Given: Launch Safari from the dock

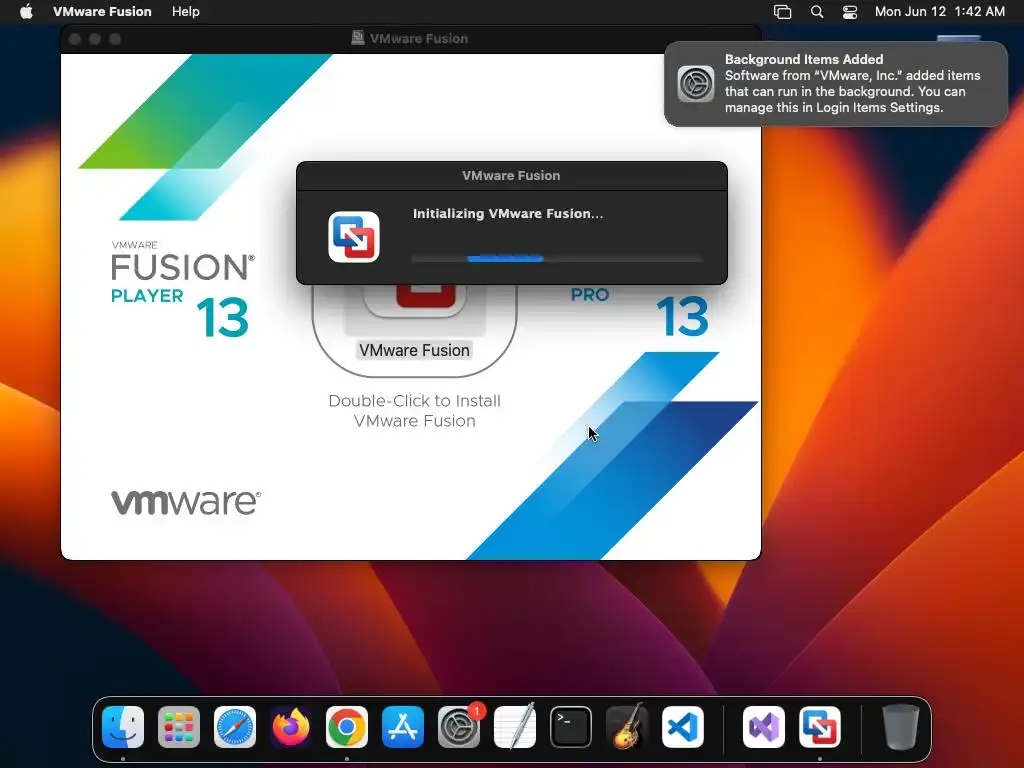Looking at the screenshot, I should click(x=235, y=727).
